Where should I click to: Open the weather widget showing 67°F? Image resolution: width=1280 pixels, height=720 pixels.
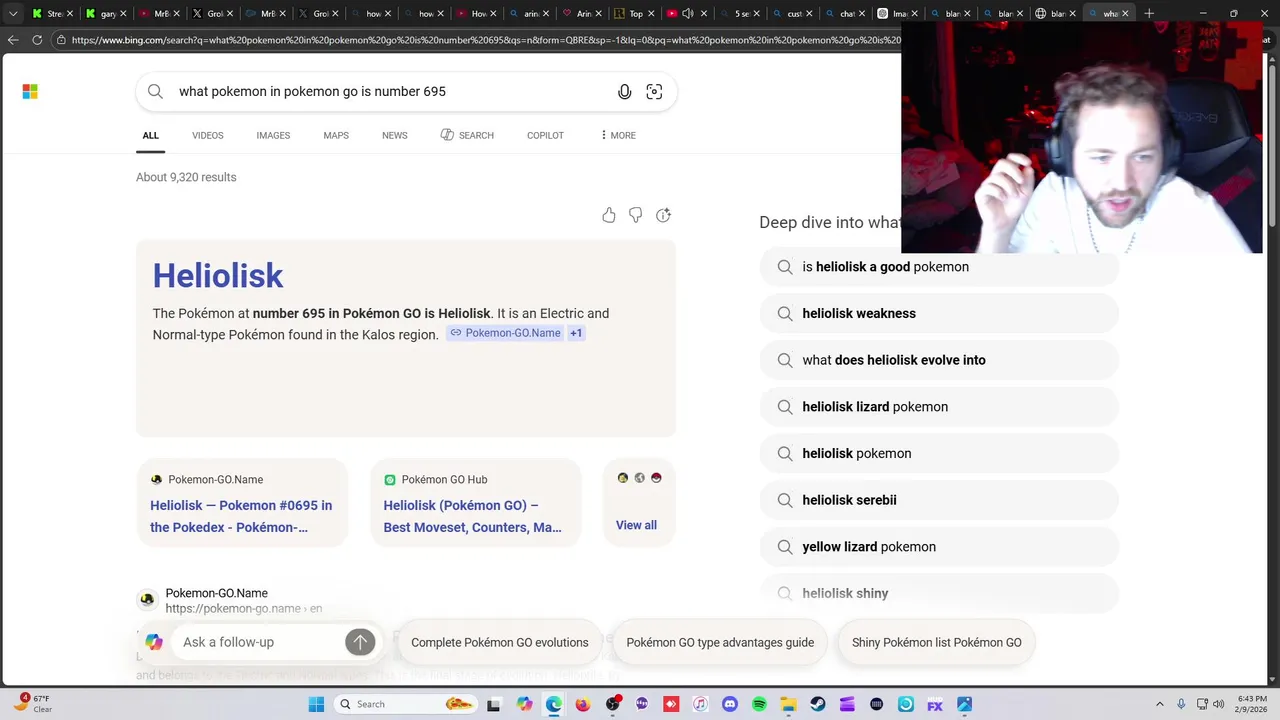click(x=33, y=704)
